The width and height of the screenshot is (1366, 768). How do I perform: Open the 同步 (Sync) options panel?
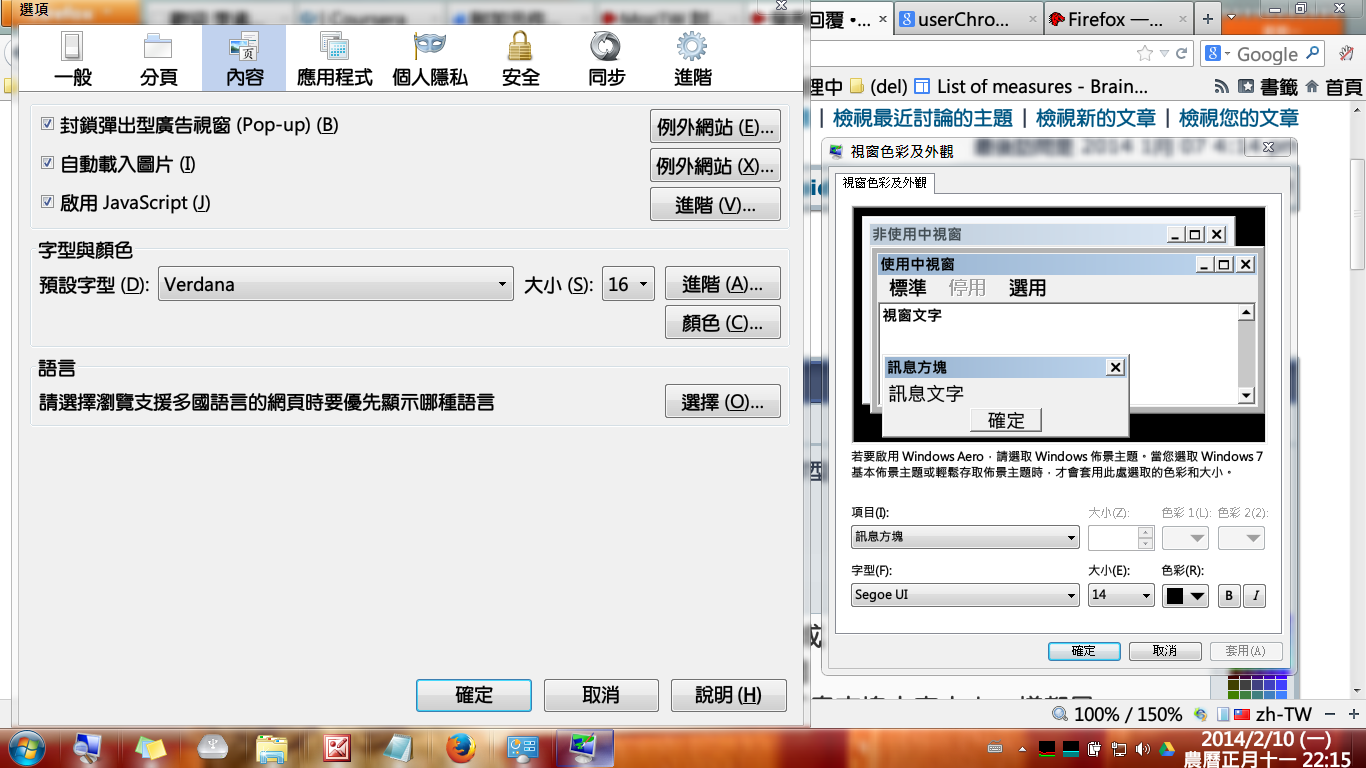(x=606, y=58)
